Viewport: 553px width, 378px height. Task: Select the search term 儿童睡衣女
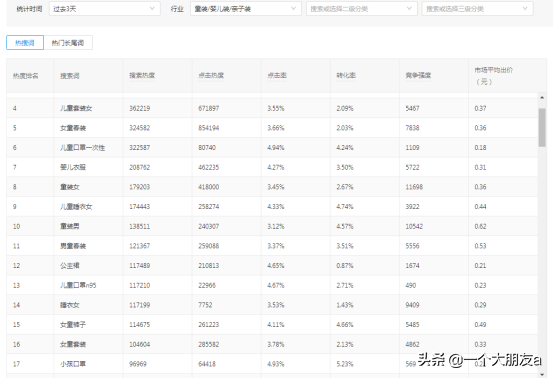click(76, 207)
